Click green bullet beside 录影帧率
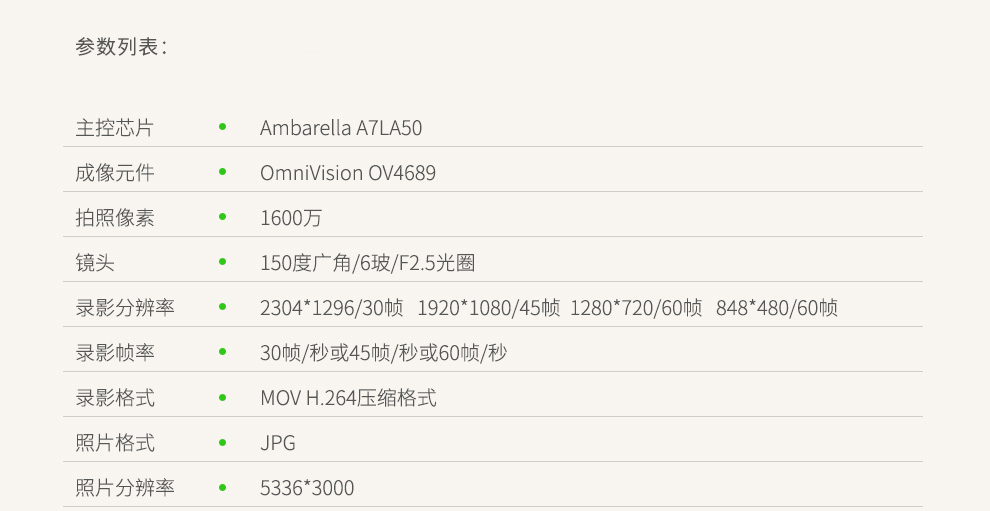The width and height of the screenshot is (990, 511). point(222,352)
